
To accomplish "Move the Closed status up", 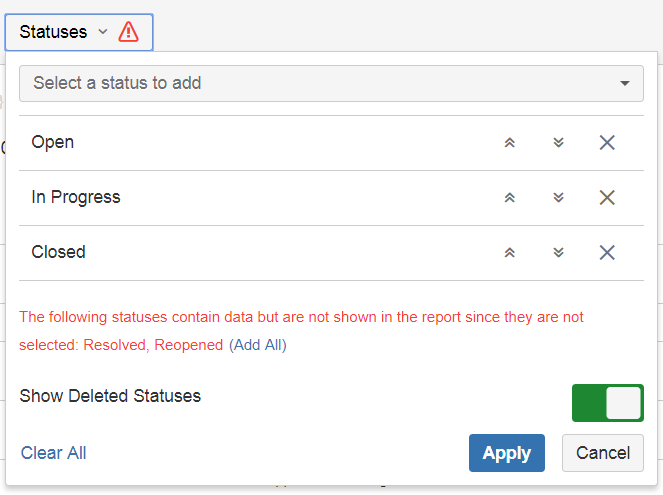I will point(509,253).
